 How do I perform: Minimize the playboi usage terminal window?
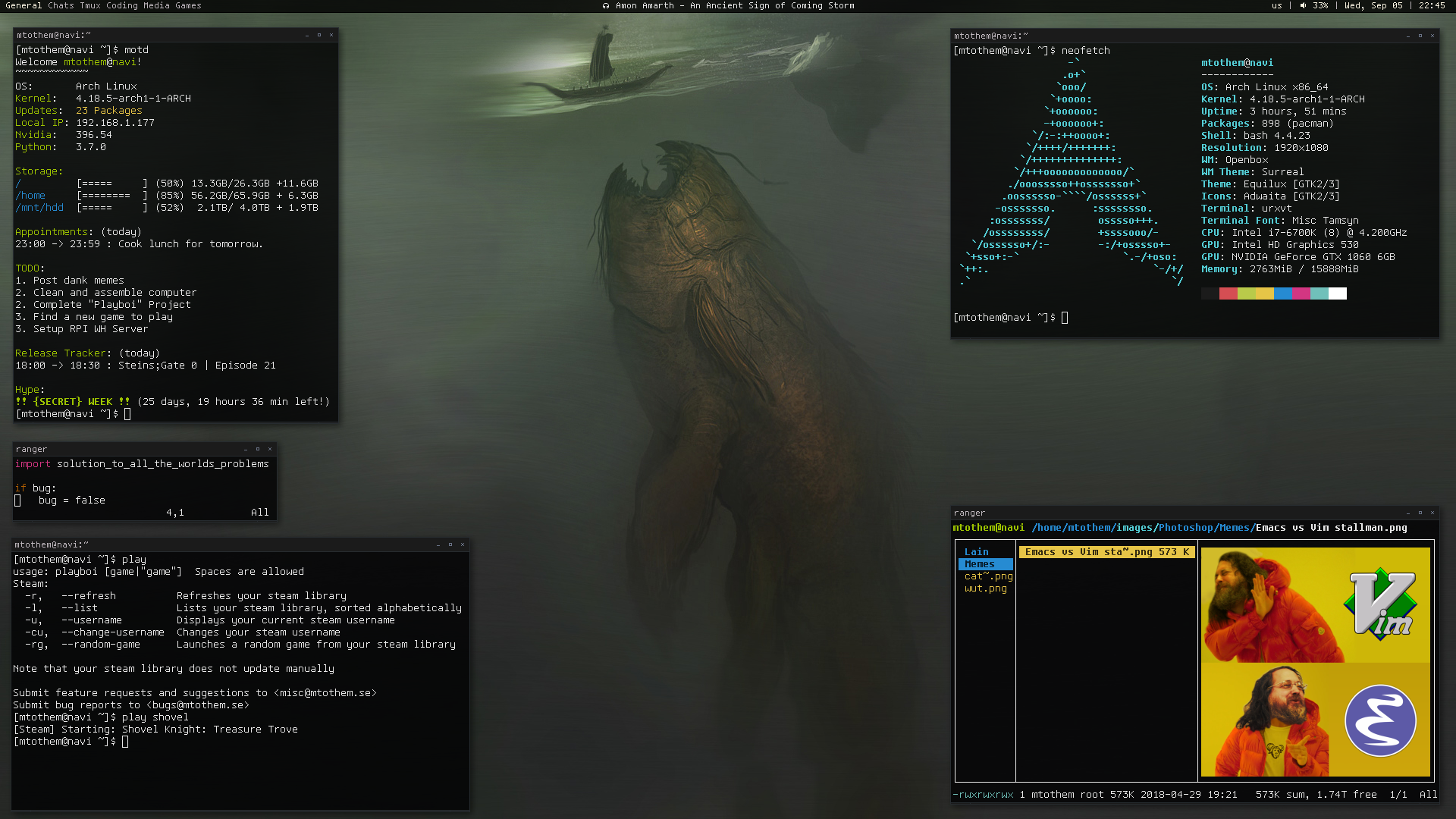(438, 544)
